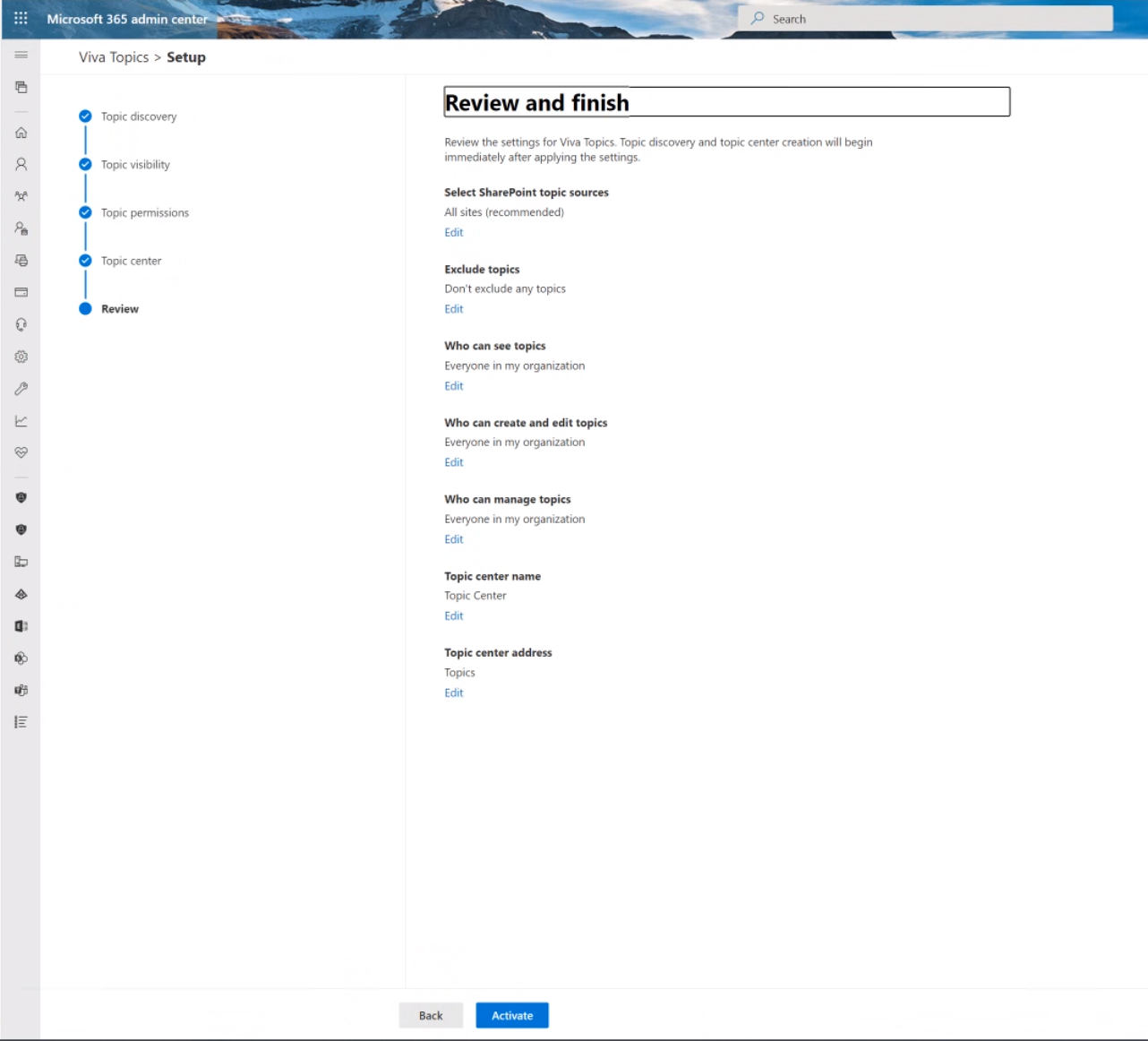Open the Users icon in the sidebar
This screenshot has width=1148, height=1041.
click(x=21, y=164)
